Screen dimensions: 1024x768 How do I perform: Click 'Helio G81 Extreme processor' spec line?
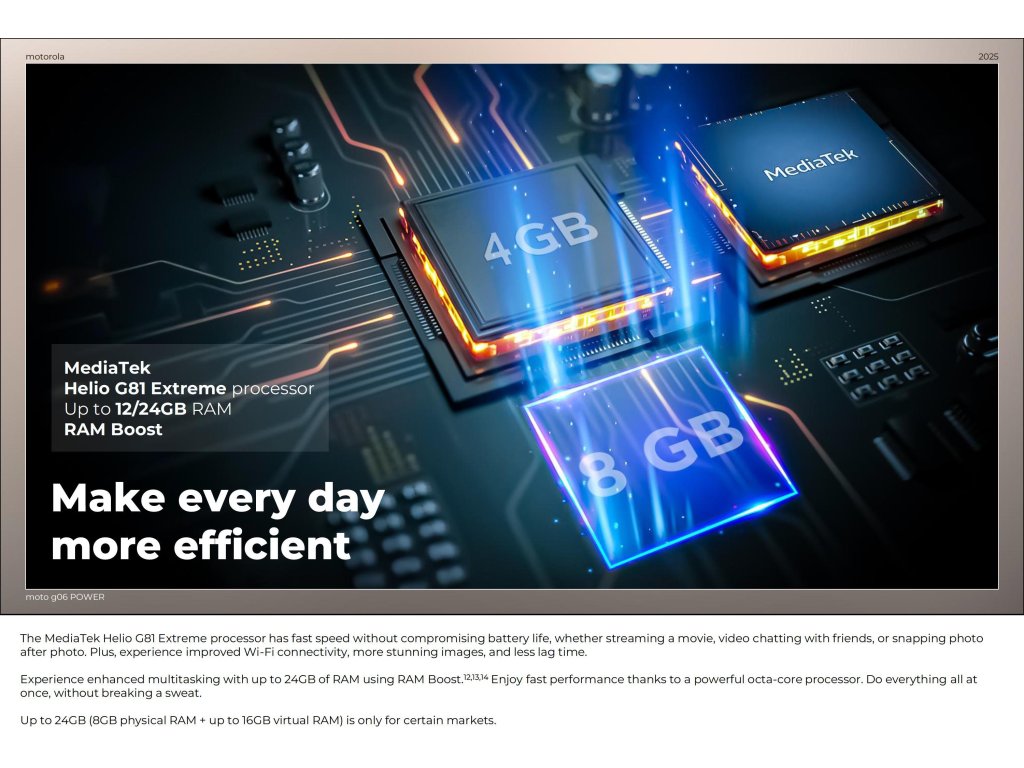[189, 389]
